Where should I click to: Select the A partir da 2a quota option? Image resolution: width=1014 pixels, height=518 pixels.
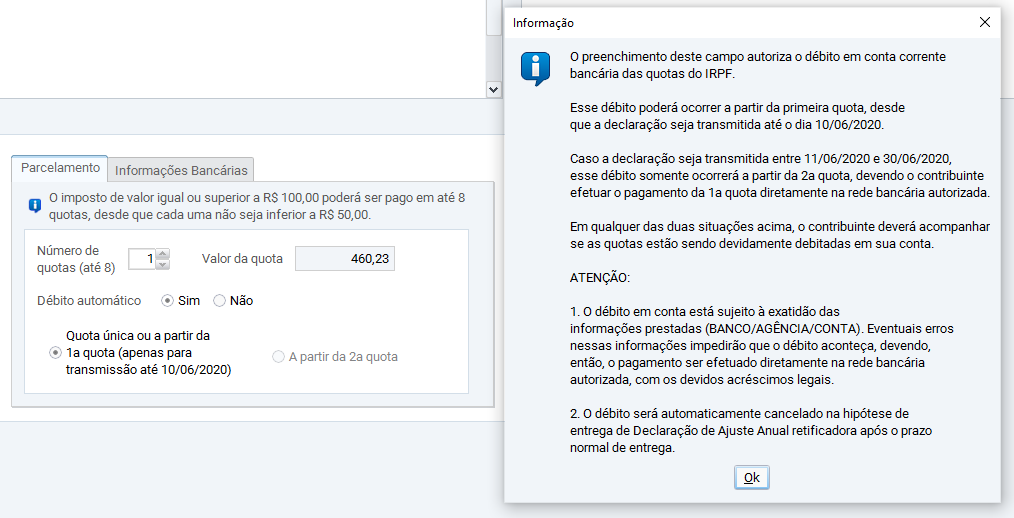pos(279,357)
